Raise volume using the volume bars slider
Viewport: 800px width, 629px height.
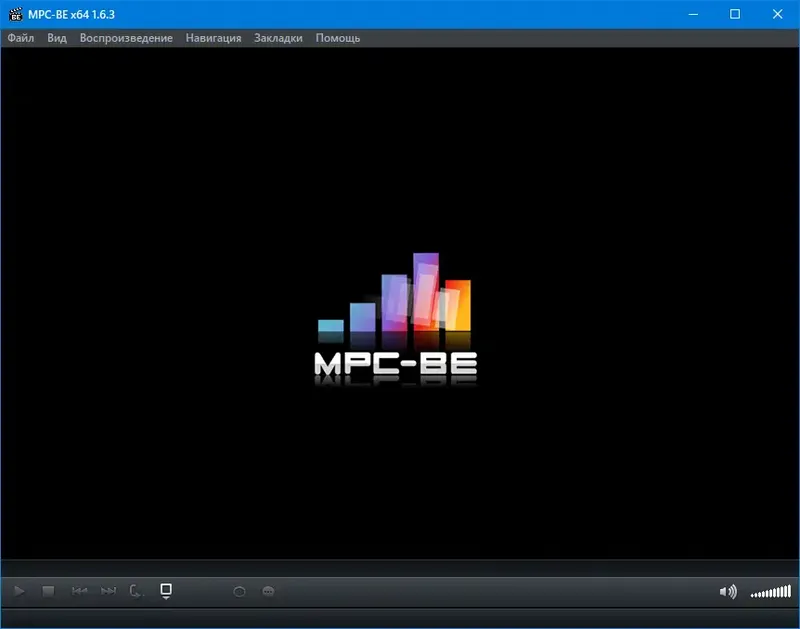[x=770, y=592]
